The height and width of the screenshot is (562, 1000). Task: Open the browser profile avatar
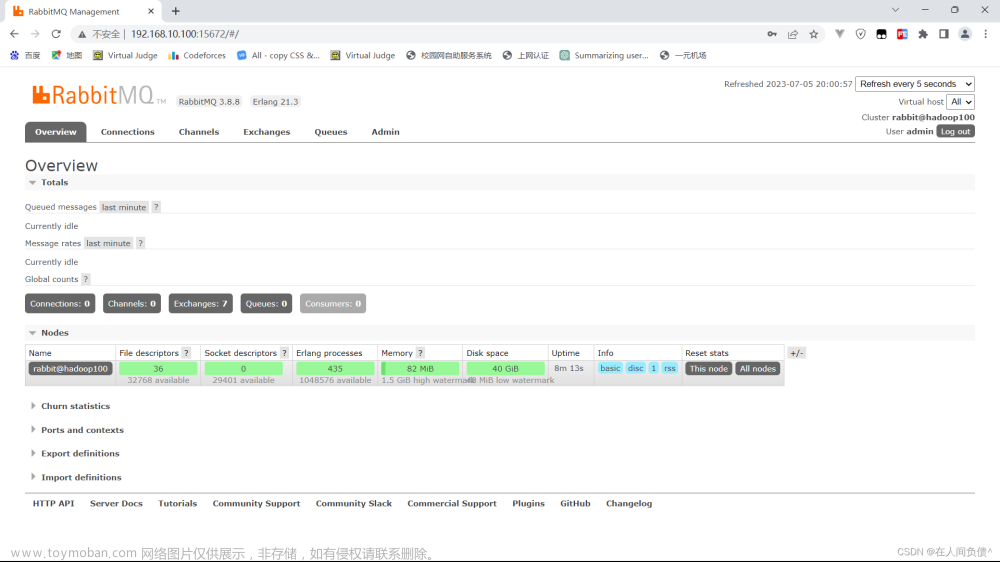965,34
